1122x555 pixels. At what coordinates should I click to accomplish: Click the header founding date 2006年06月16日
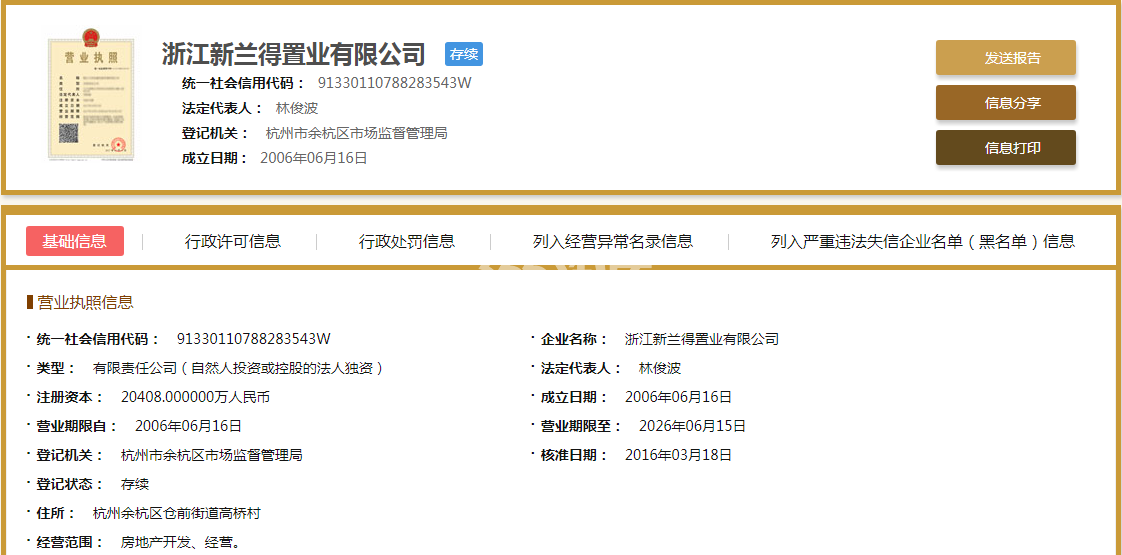(313, 158)
